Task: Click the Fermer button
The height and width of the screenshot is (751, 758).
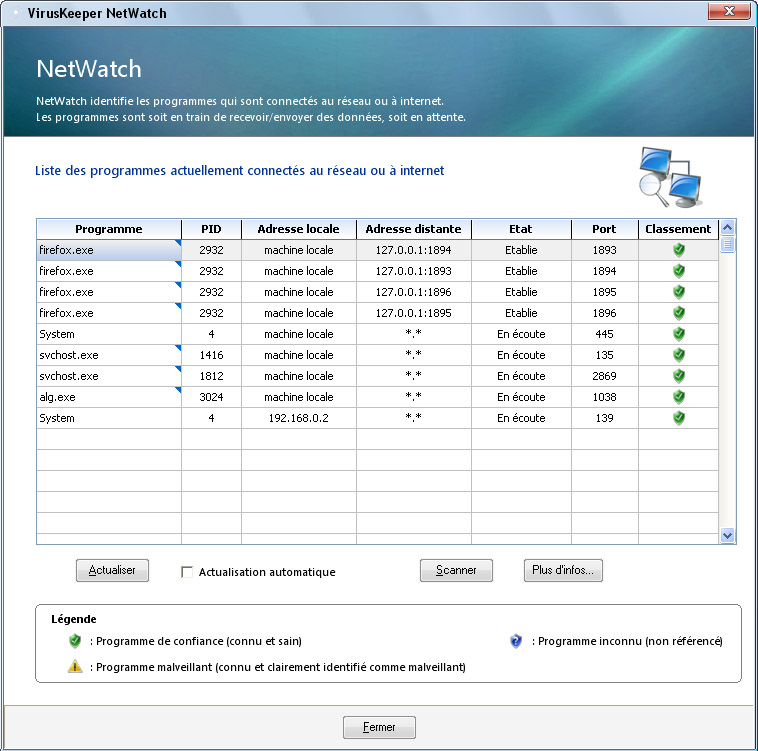Action: click(379, 727)
